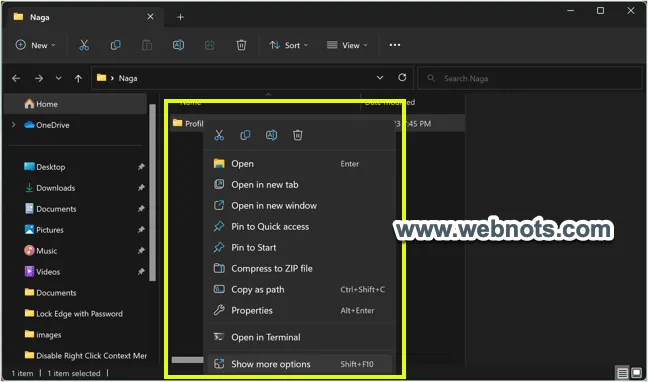Click the Paste icon in the toolbar
This screenshot has height=382, width=648.
tap(147, 45)
